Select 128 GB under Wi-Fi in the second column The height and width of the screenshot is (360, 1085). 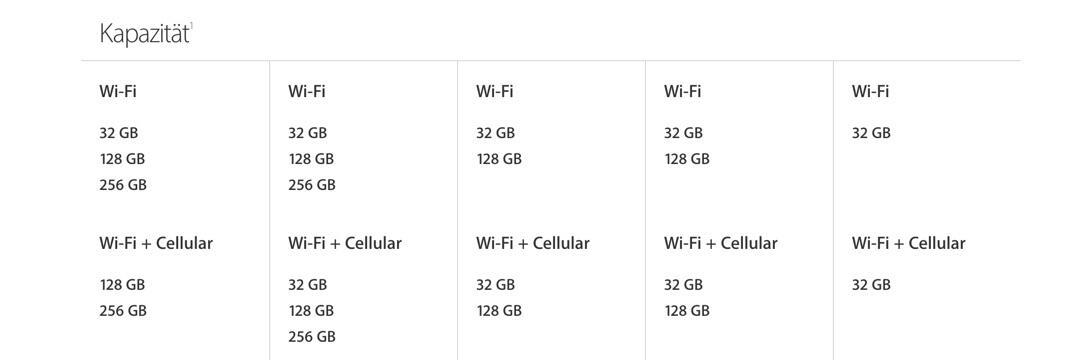click(311, 159)
